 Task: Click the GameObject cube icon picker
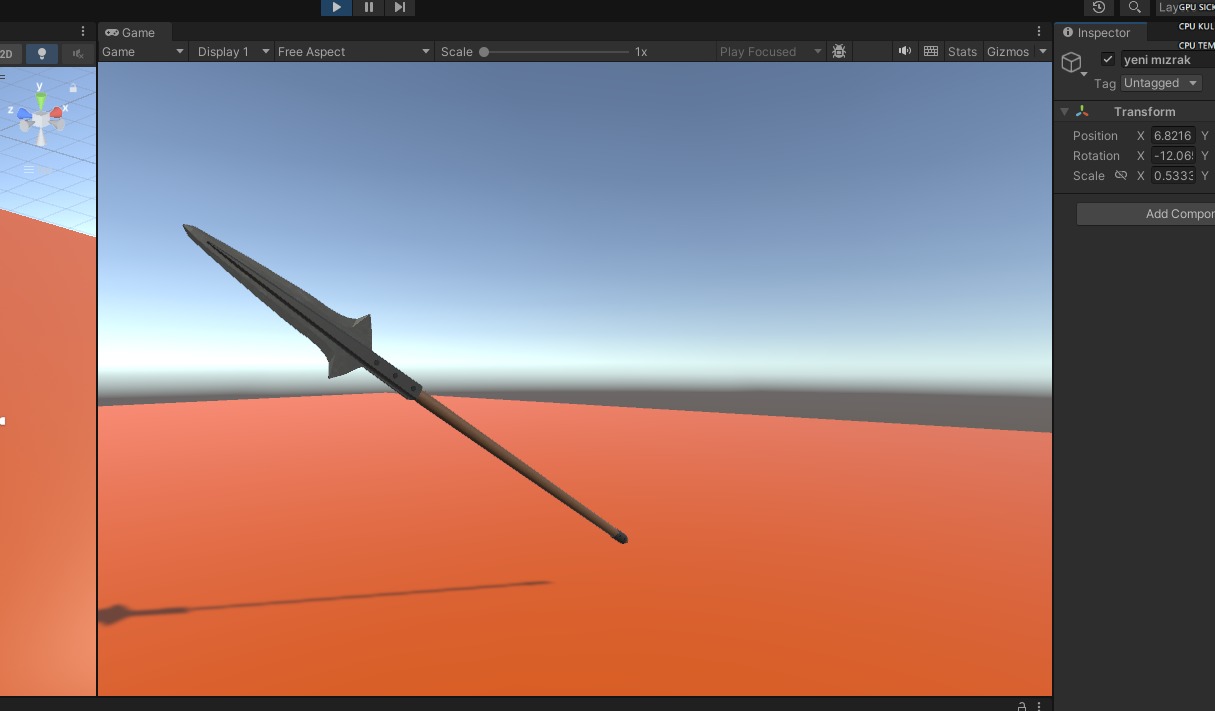click(1073, 64)
